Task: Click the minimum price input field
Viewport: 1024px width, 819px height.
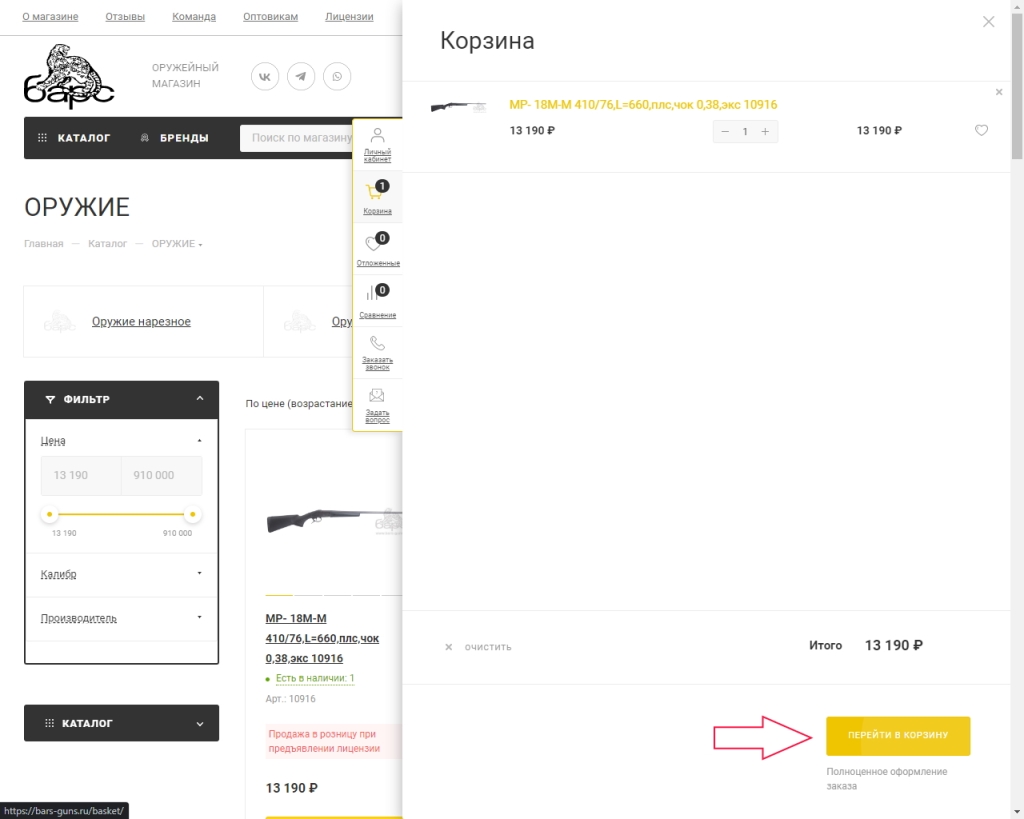Action: (x=80, y=476)
